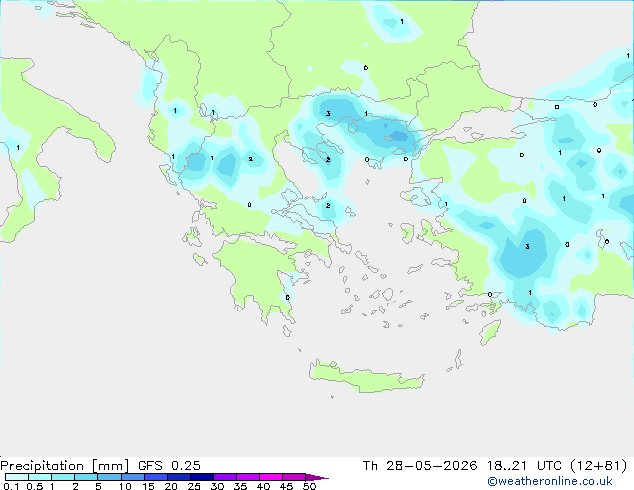Click the '35' legend scale label
Screen dimensions: 634x490
pyautogui.click(x=240, y=486)
